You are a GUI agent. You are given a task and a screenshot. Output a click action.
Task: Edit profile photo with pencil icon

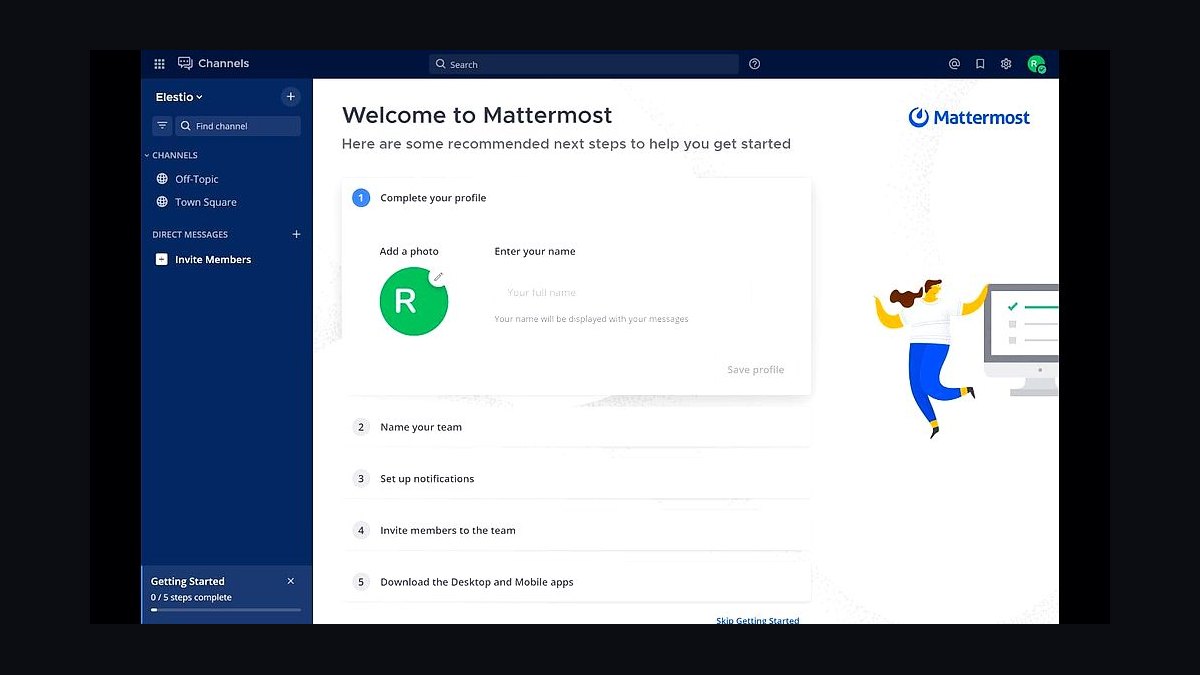(x=438, y=277)
